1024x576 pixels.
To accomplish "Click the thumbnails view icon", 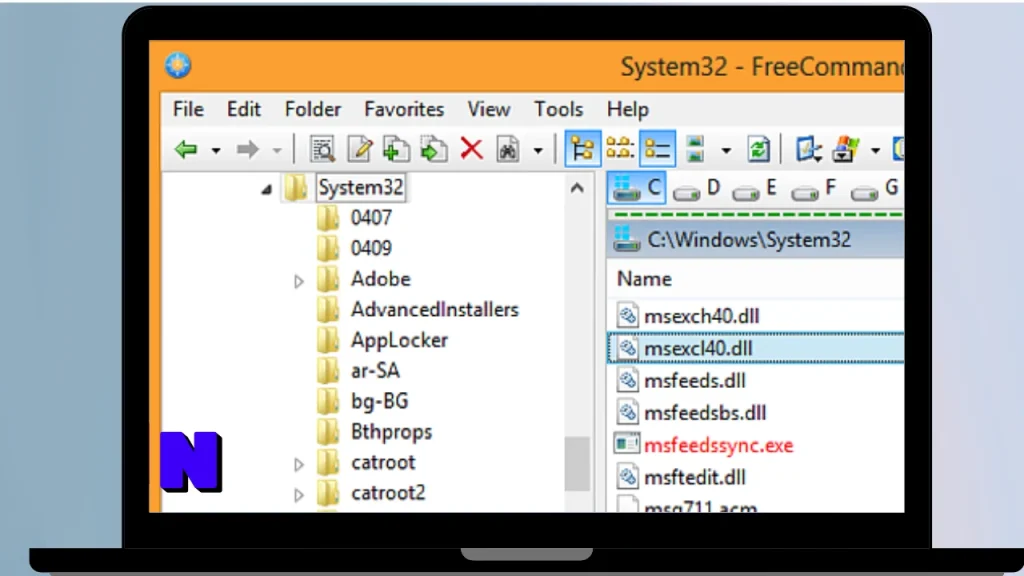I will tap(696, 150).
